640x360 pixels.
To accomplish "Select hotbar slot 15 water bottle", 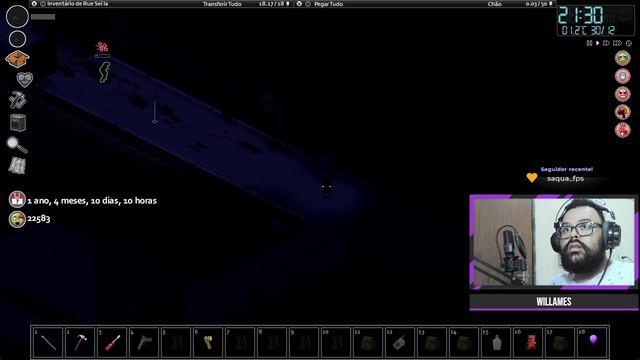I will pos(496,342).
